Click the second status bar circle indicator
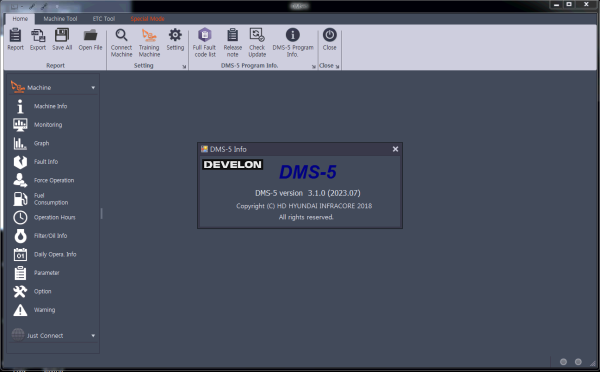The width and height of the screenshot is (600, 372). [x=578, y=362]
